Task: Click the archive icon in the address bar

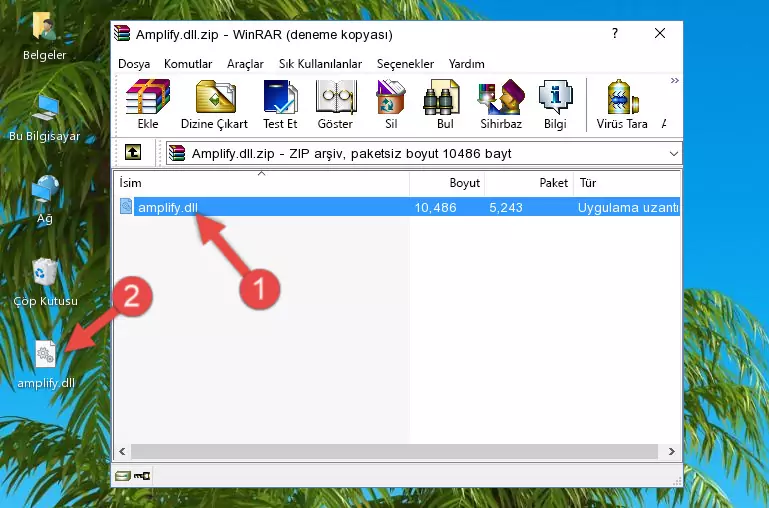Action: point(177,153)
